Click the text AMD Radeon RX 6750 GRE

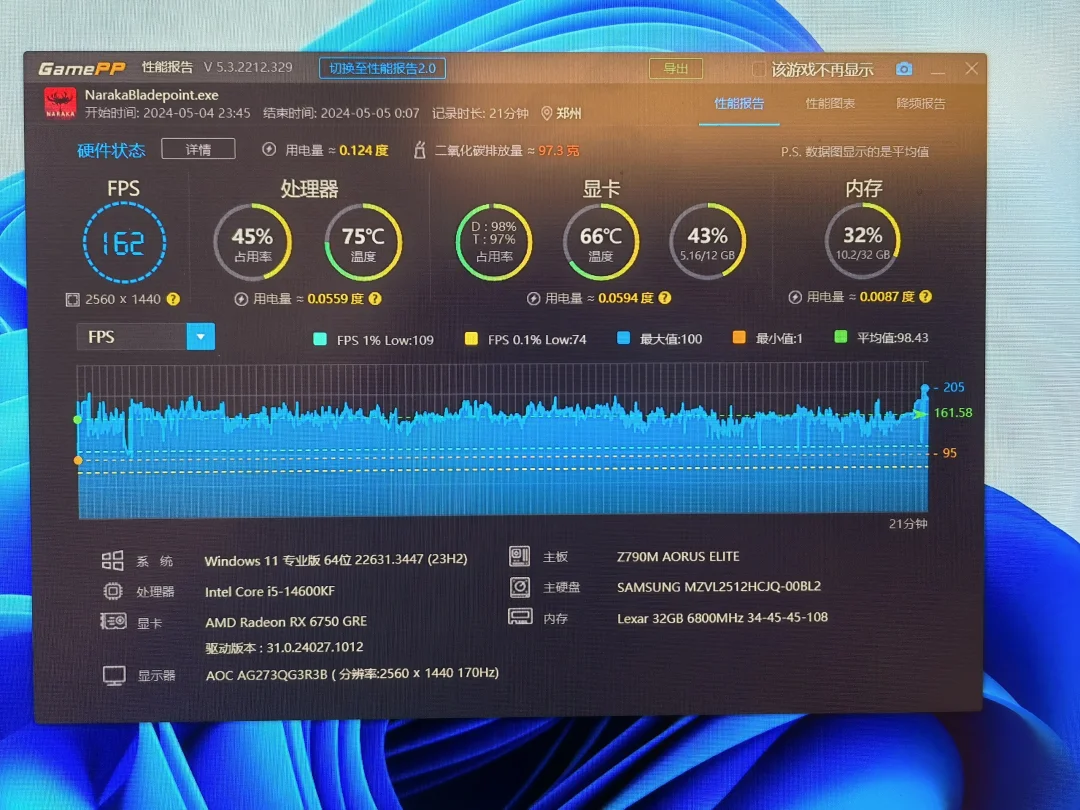coord(286,621)
